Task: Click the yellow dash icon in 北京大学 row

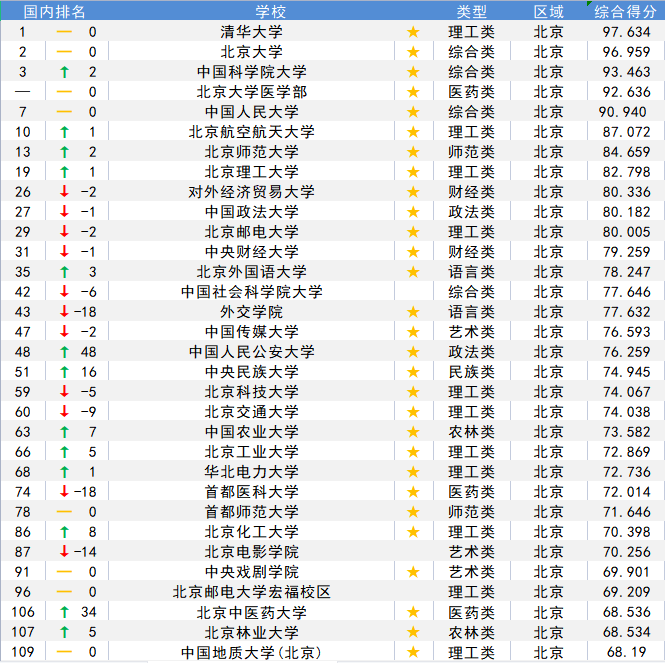Action: point(64,52)
